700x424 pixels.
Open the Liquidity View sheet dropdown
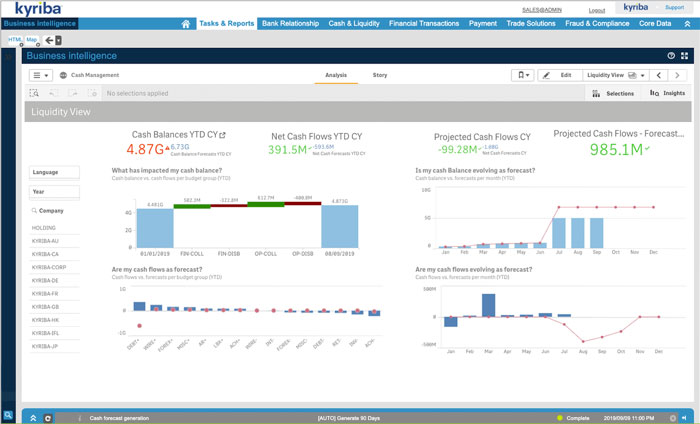click(x=616, y=75)
